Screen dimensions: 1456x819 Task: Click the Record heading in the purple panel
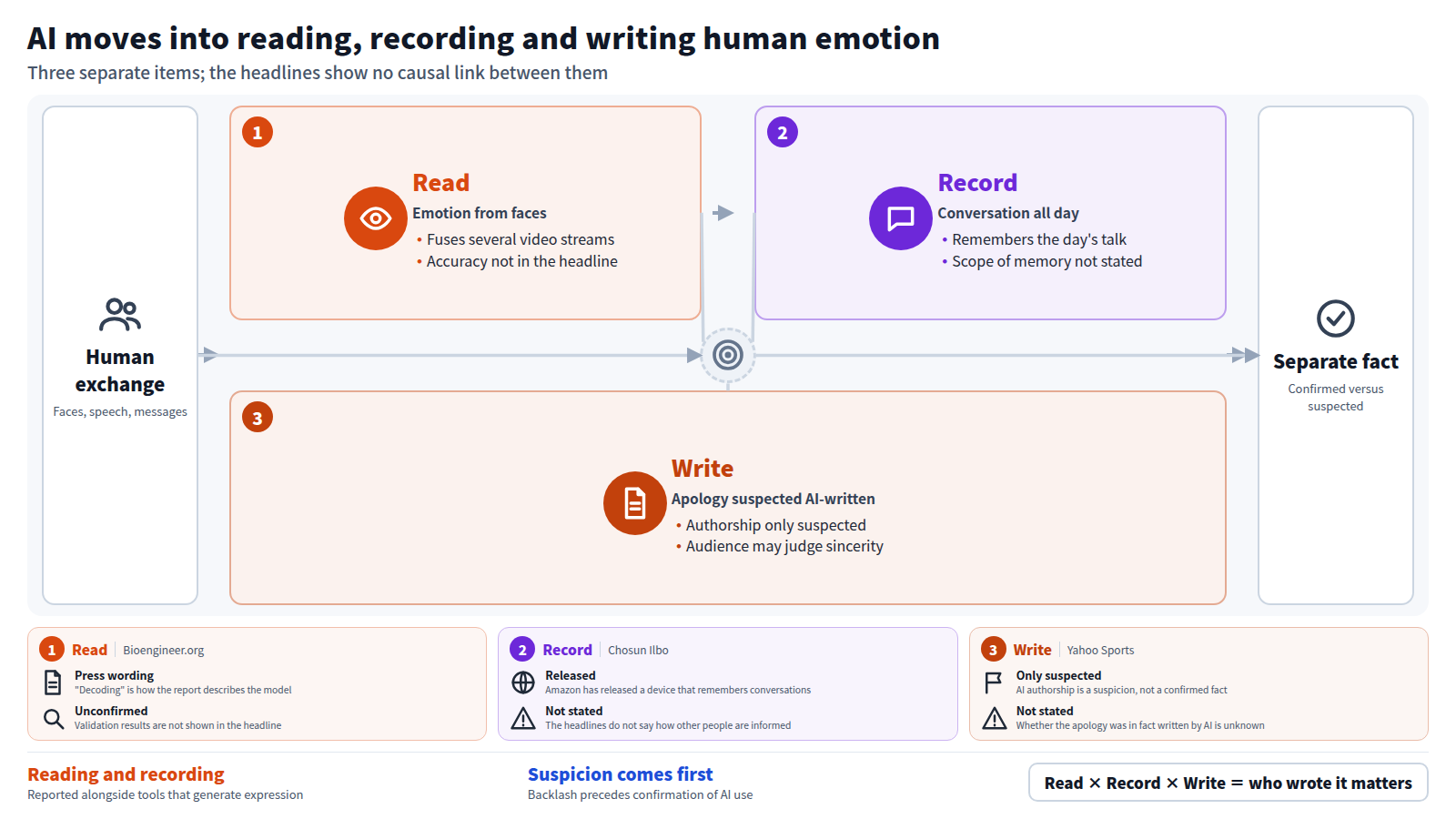977,183
